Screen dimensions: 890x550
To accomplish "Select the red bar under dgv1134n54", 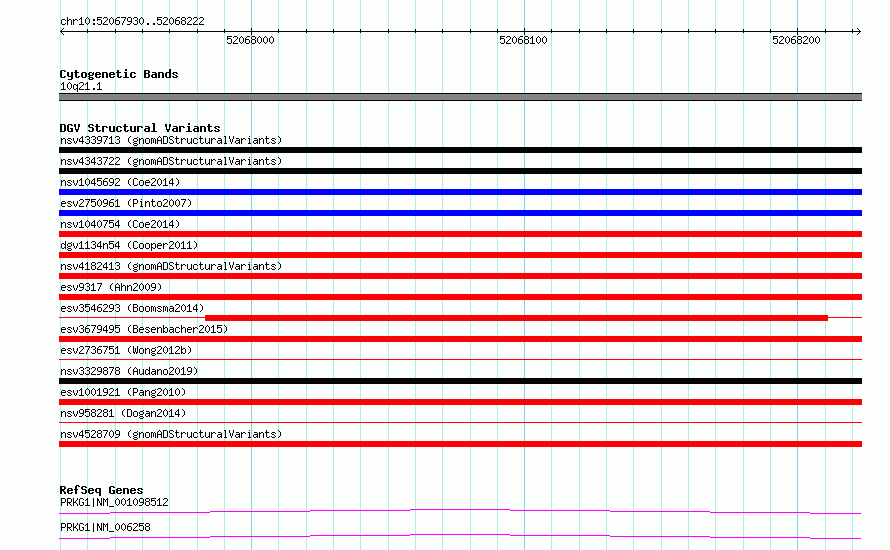I will click(x=460, y=255).
